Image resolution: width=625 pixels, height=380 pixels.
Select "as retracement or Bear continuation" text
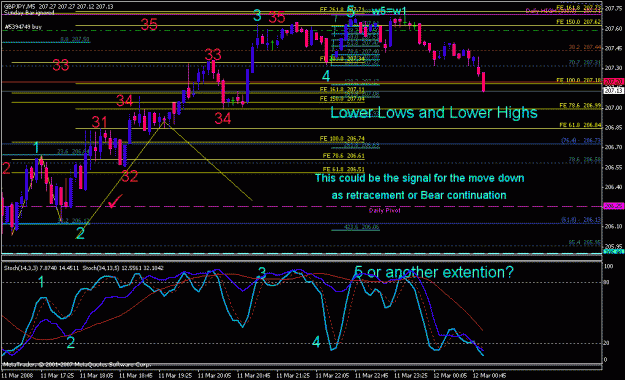[419, 195]
